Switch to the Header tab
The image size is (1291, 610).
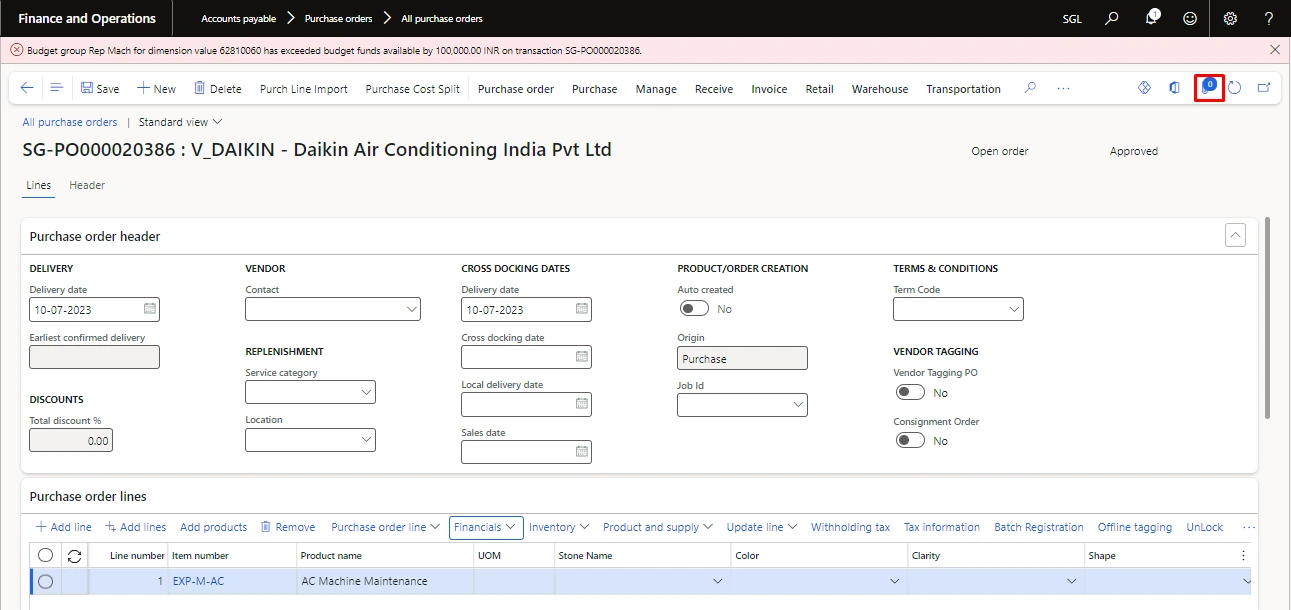87,185
